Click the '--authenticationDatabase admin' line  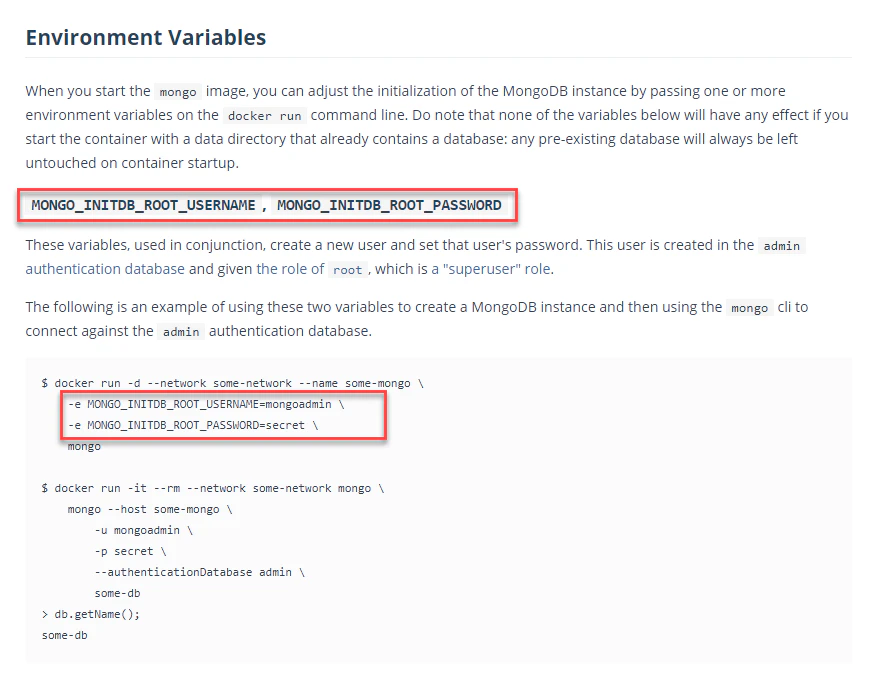click(x=200, y=573)
